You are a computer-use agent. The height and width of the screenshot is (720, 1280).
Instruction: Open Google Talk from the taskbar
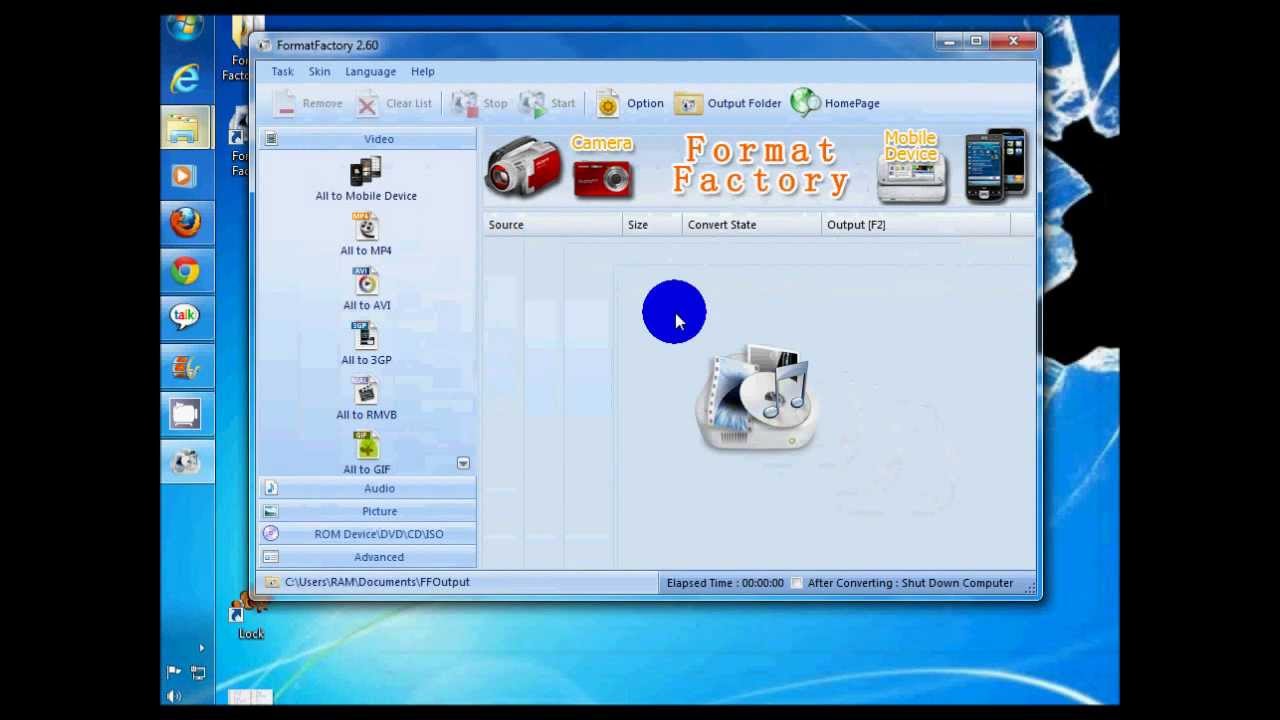185,318
